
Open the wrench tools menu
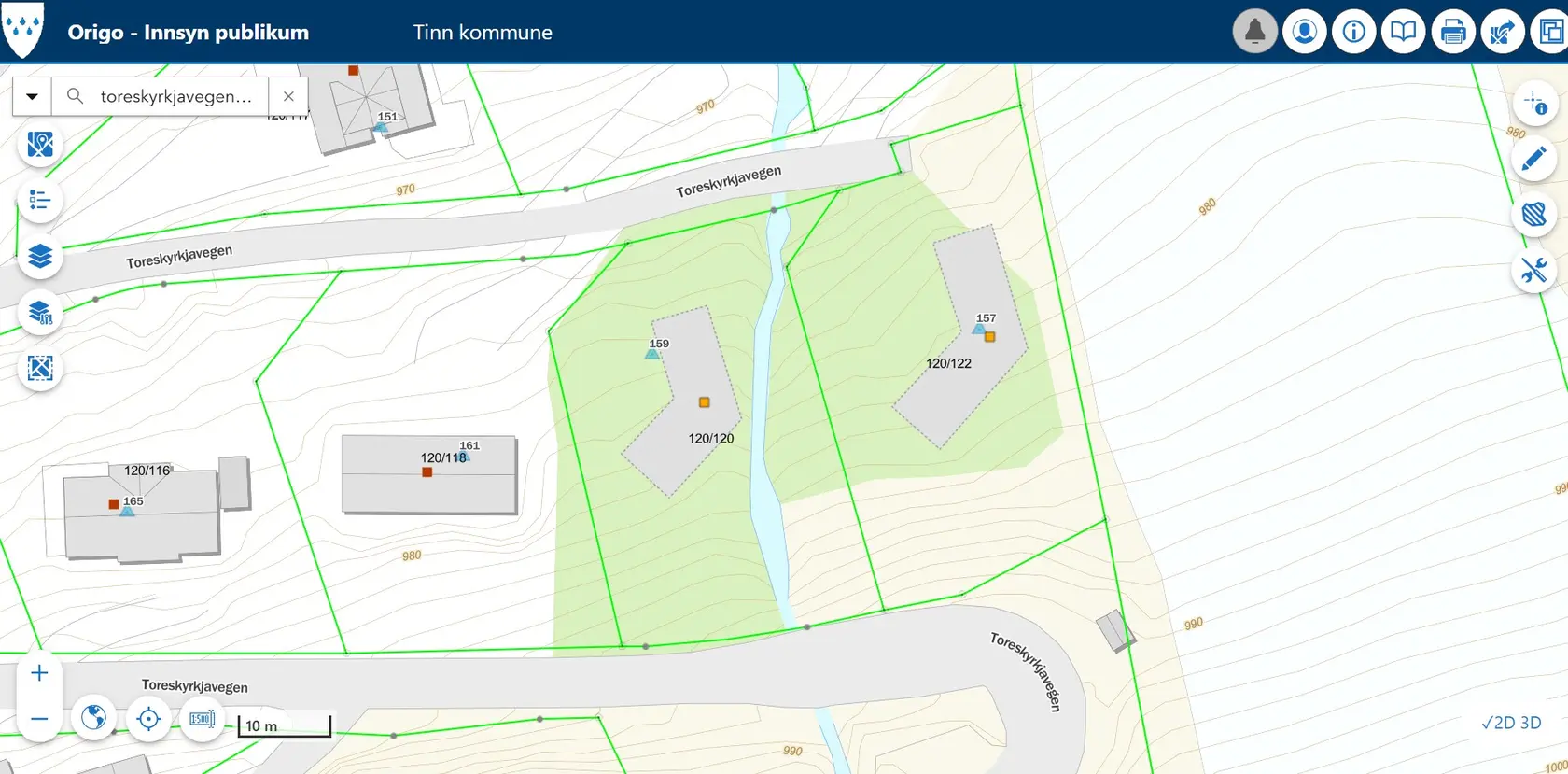pyautogui.click(x=1534, y=271)
